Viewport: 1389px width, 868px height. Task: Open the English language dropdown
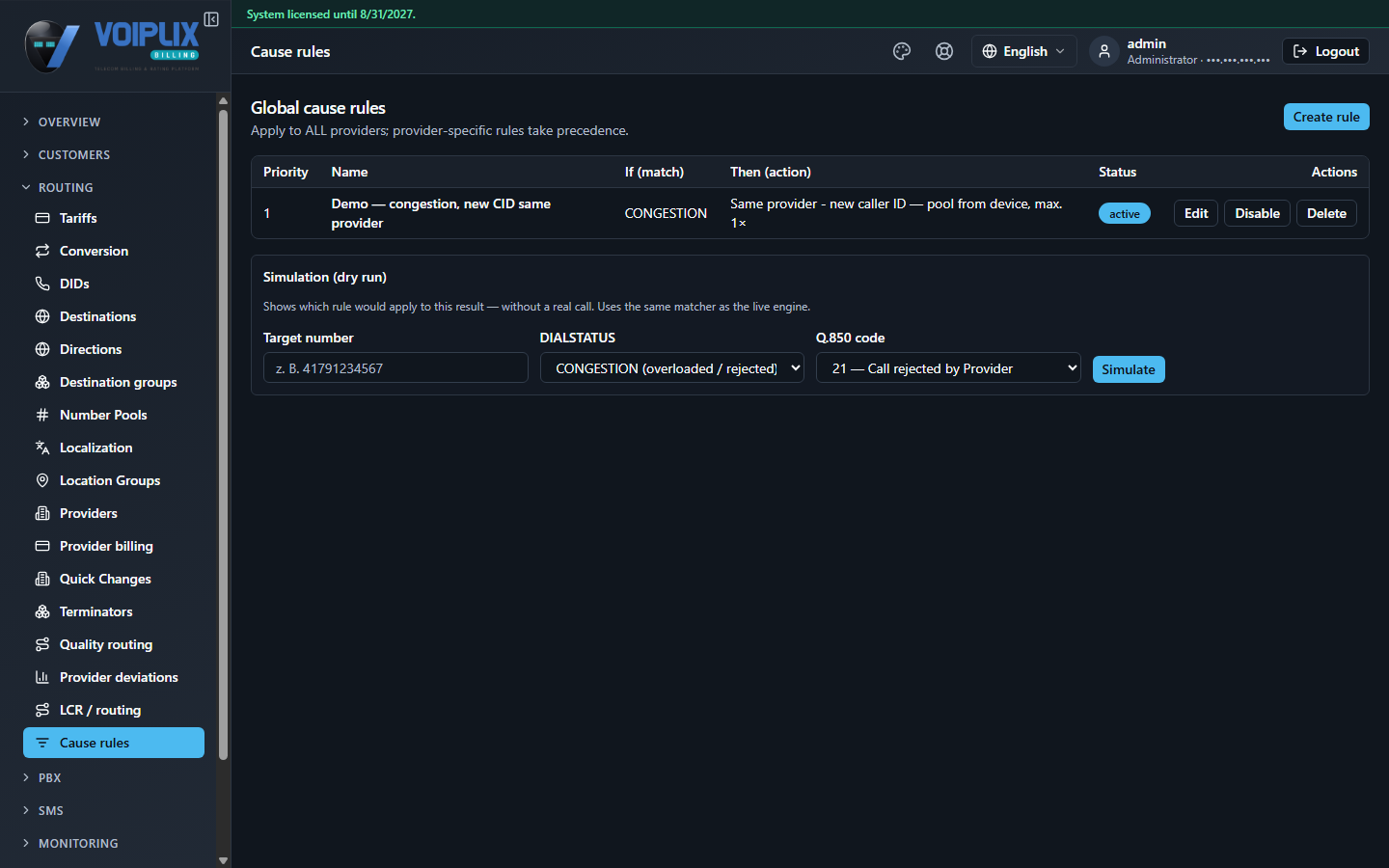click(1023, 51)
